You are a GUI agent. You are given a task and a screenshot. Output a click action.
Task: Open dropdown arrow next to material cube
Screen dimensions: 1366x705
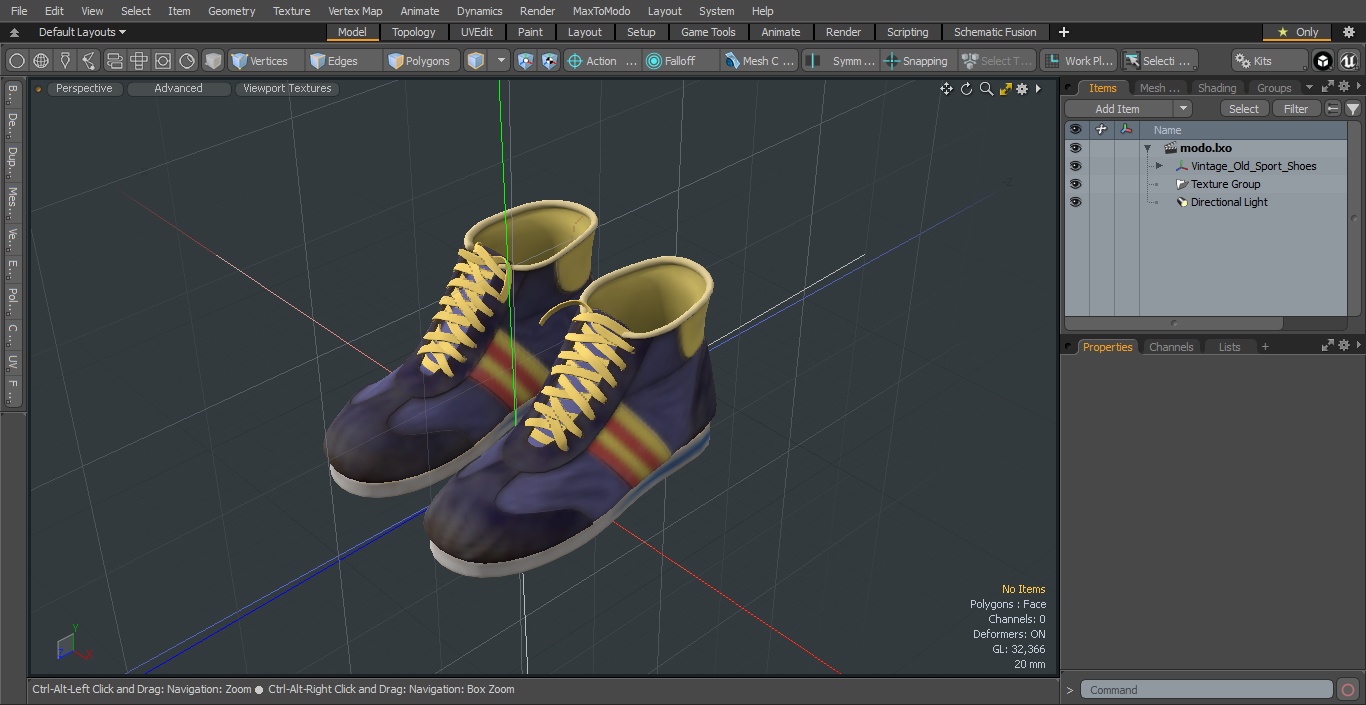(501, 61)
